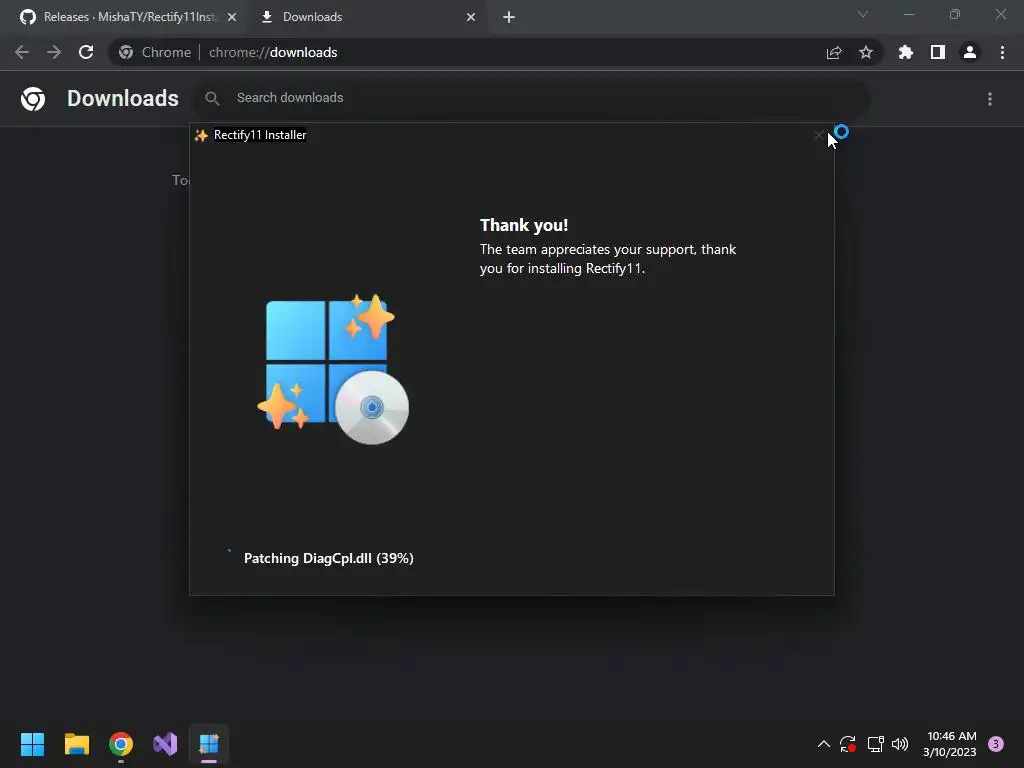1024x768 pixels.
Task: Switch to the Releases MishaTY/Rectify11 tab
Action: [x=127, y=17]
